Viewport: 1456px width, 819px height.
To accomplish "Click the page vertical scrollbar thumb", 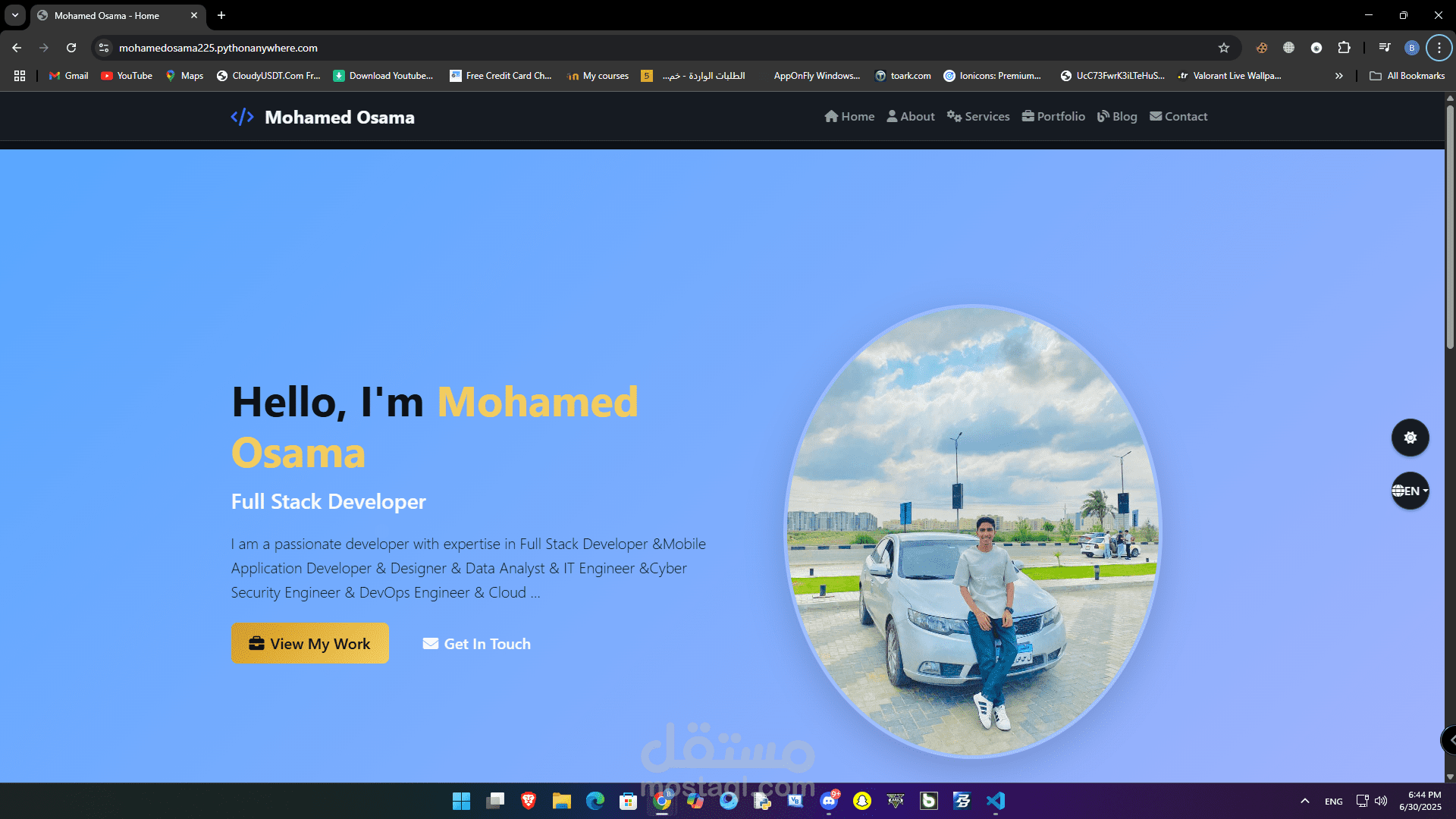I will (x=1450, y=227).
